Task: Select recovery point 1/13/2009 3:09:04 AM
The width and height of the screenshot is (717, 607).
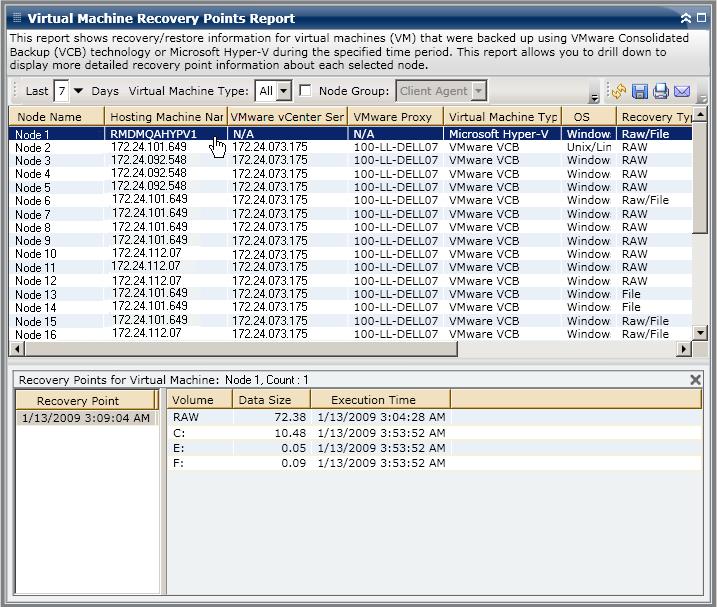Action: click(84, 418)
